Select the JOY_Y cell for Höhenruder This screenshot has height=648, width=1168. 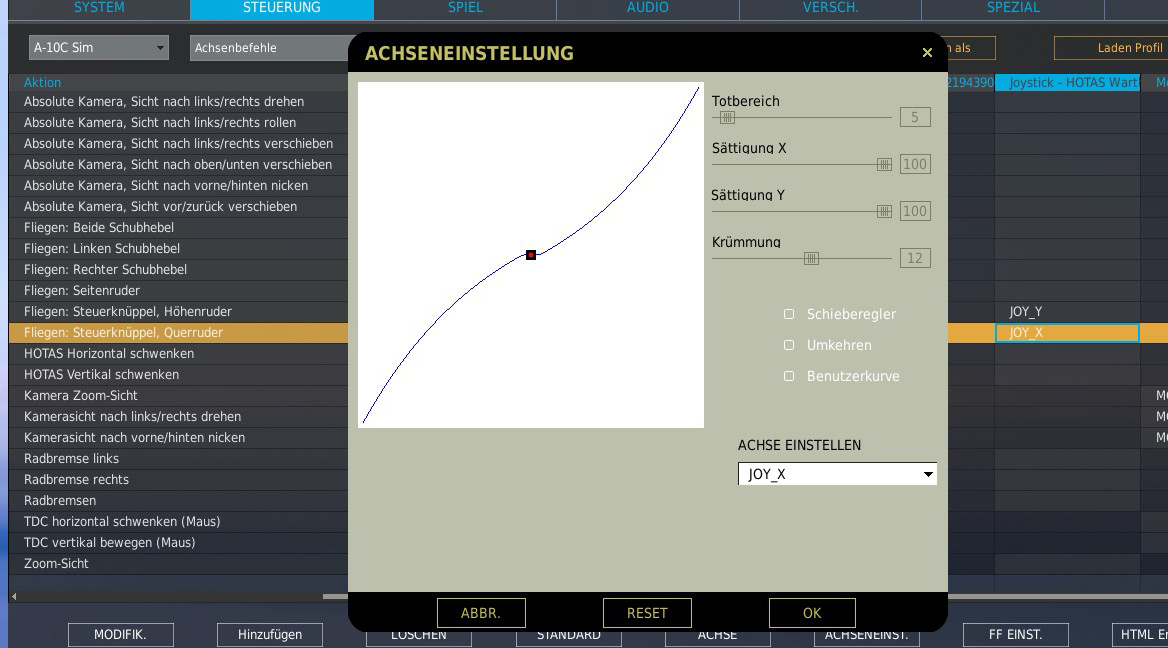(x=1066, y=312)
